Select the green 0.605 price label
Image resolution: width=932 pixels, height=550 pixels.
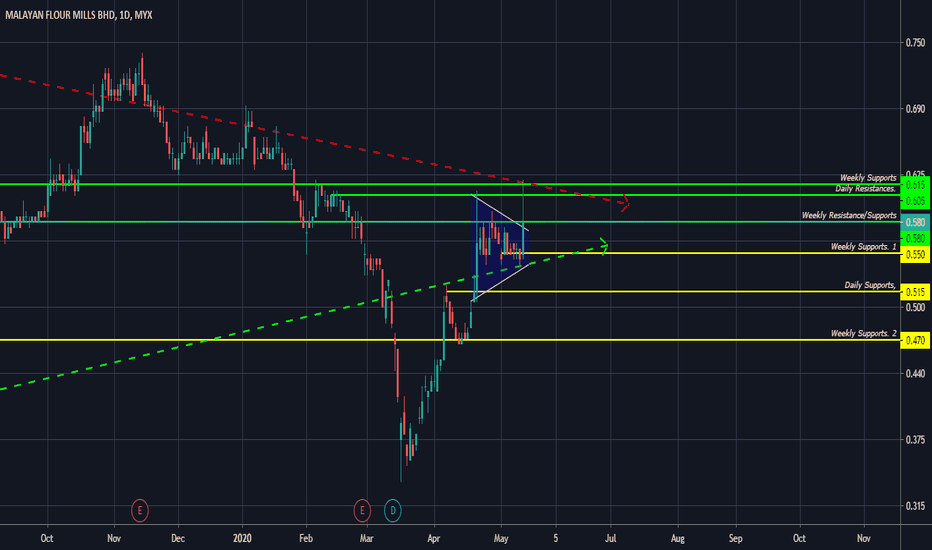pyautogui.click(x=915, y=200)
